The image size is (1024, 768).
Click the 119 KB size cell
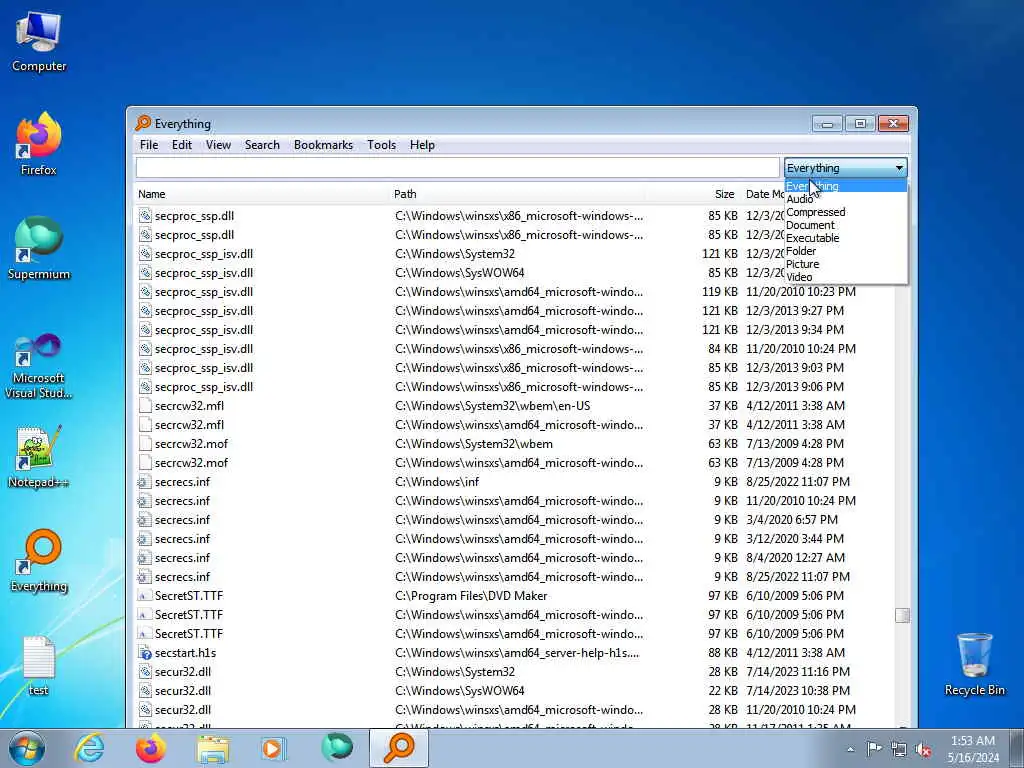720,291
